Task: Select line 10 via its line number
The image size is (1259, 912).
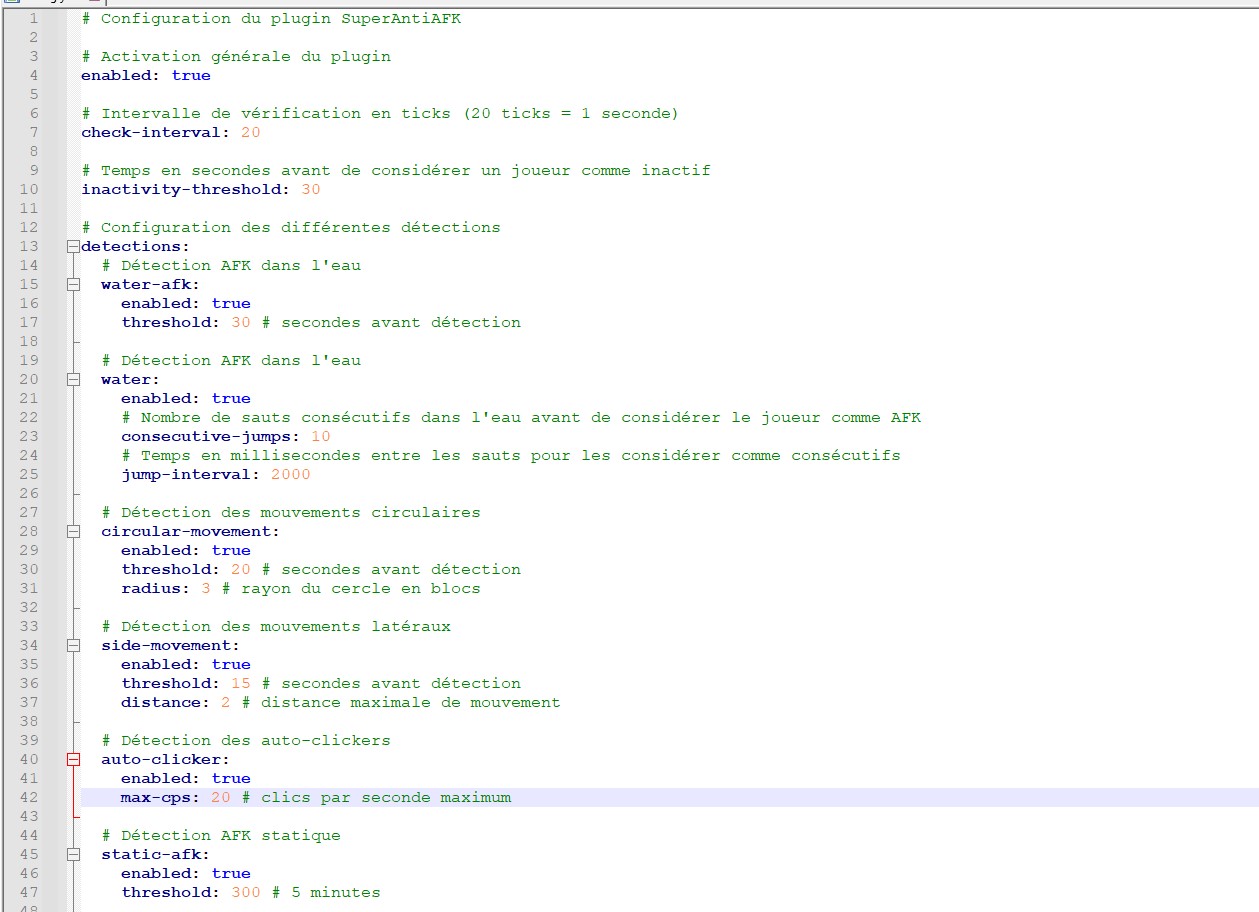Action: [x=29, y=189]
